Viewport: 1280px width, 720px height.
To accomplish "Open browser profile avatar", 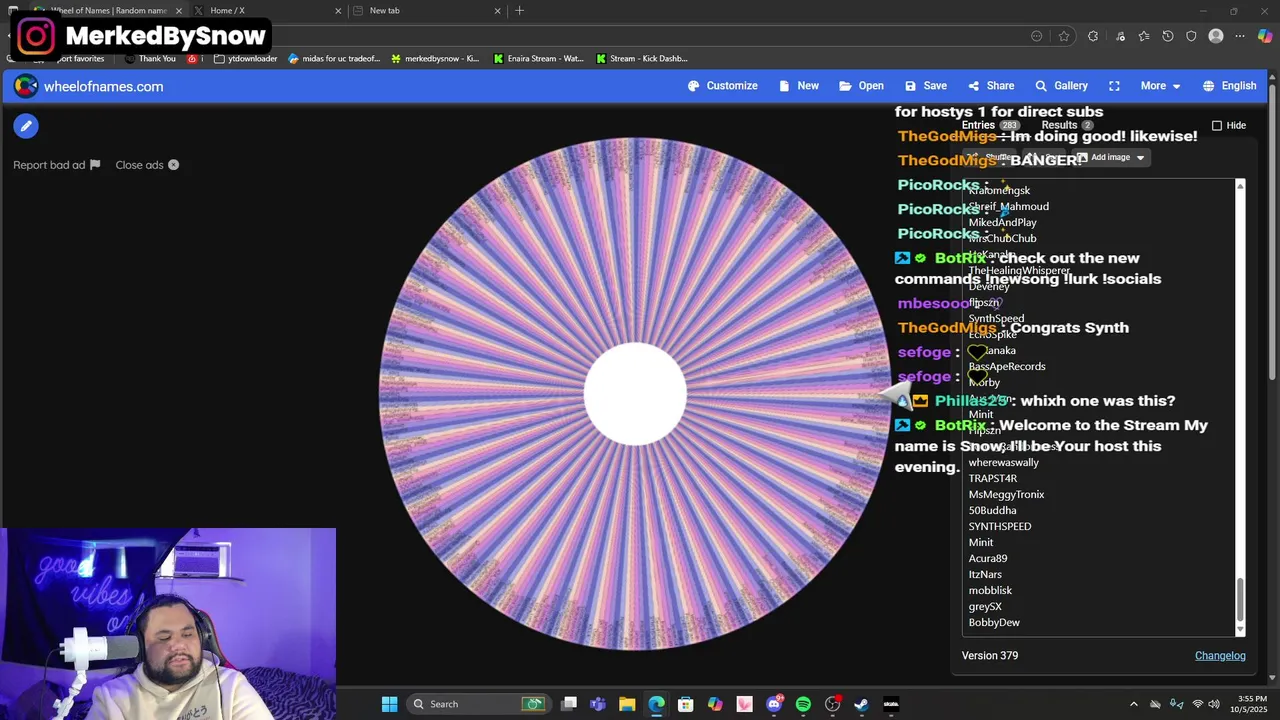I will pyautogui.click(x=1216, y=36).
